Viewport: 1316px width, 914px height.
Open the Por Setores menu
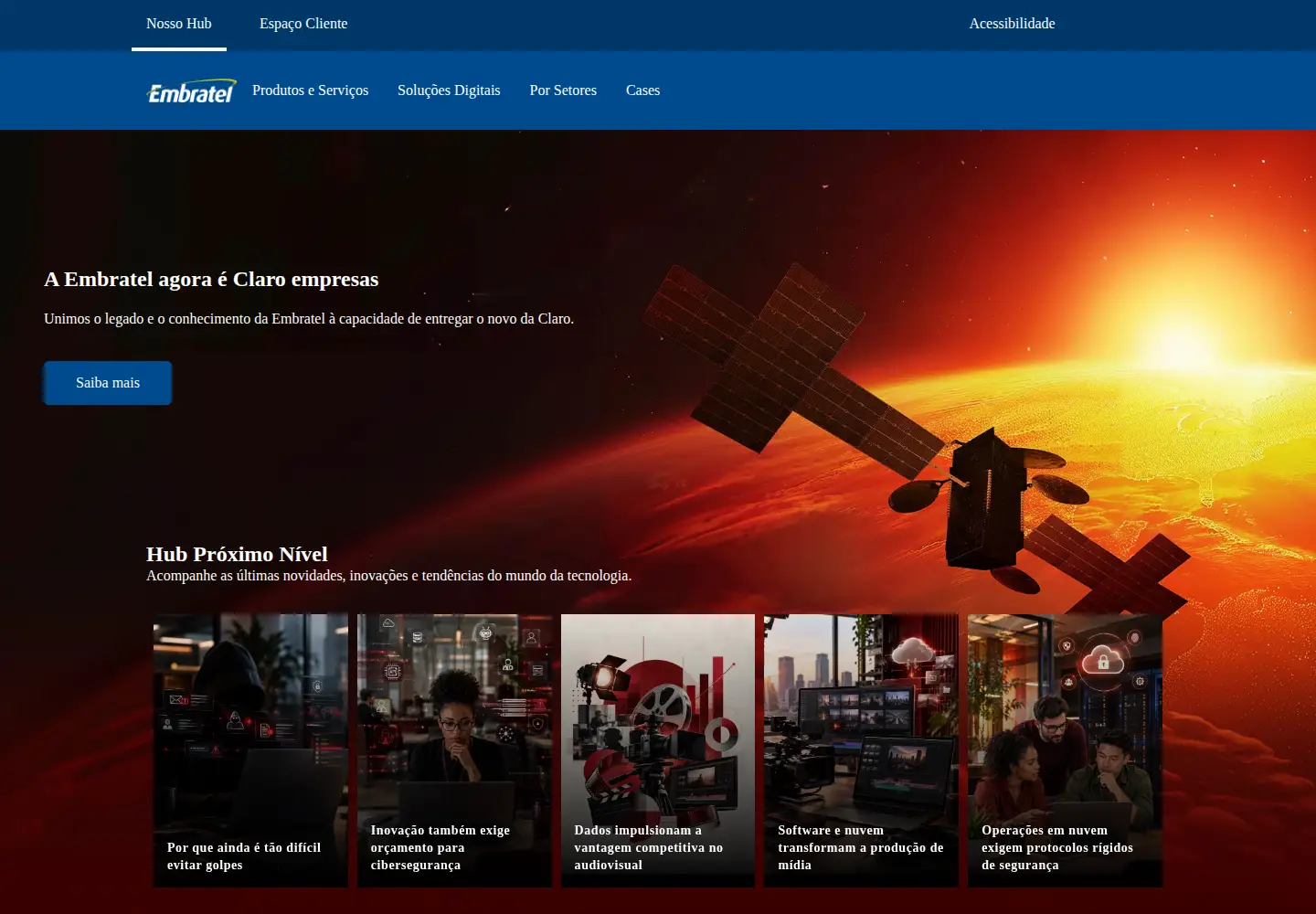(563, 90)
